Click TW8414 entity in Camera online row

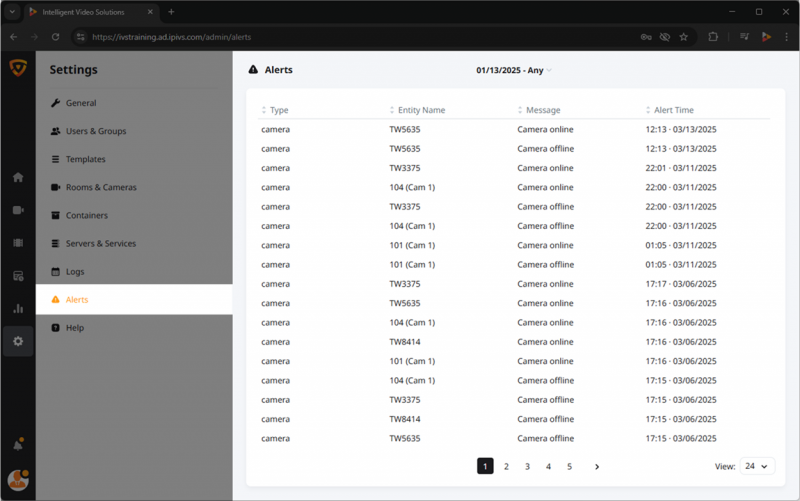(x=405, y=342)
